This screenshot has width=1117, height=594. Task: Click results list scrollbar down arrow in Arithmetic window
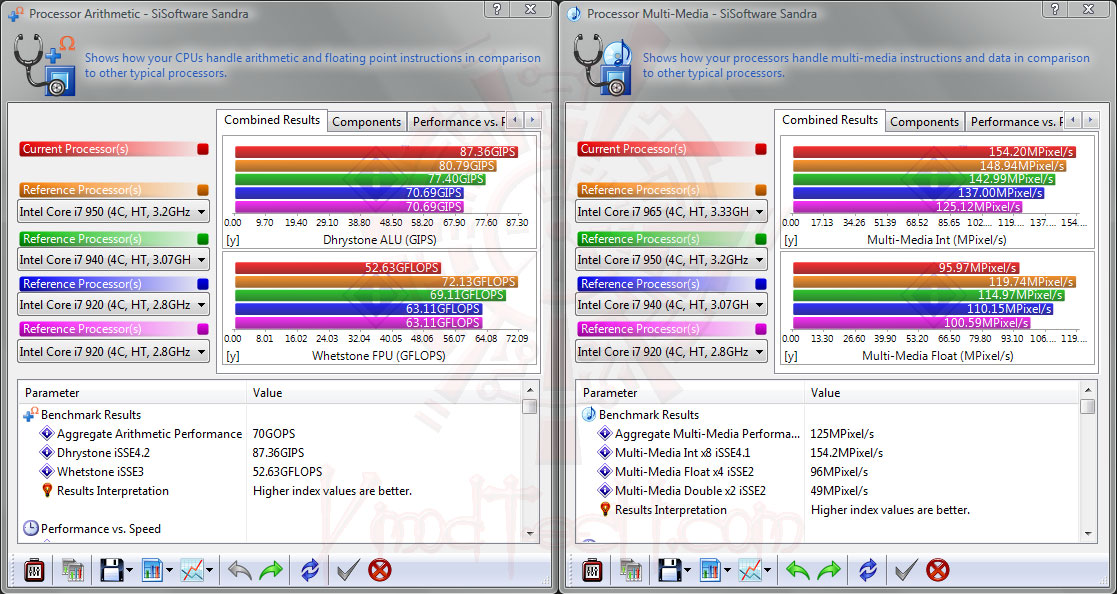tap(529, 533)
